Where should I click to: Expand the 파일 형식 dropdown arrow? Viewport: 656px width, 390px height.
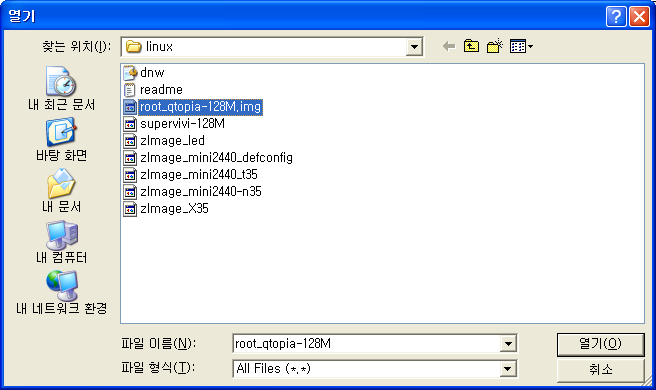tap(507, 369)
